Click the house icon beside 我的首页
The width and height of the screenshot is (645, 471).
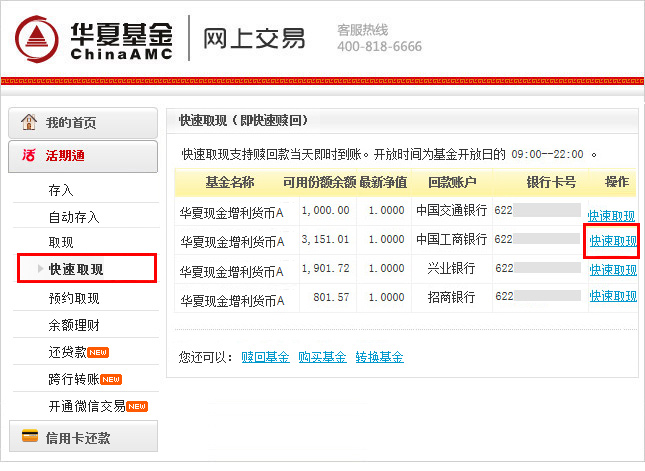click(29, 122)
